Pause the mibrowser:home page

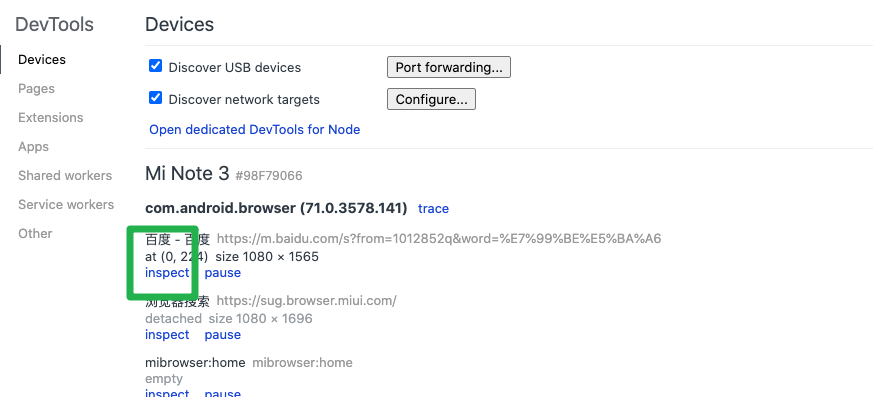223,393
